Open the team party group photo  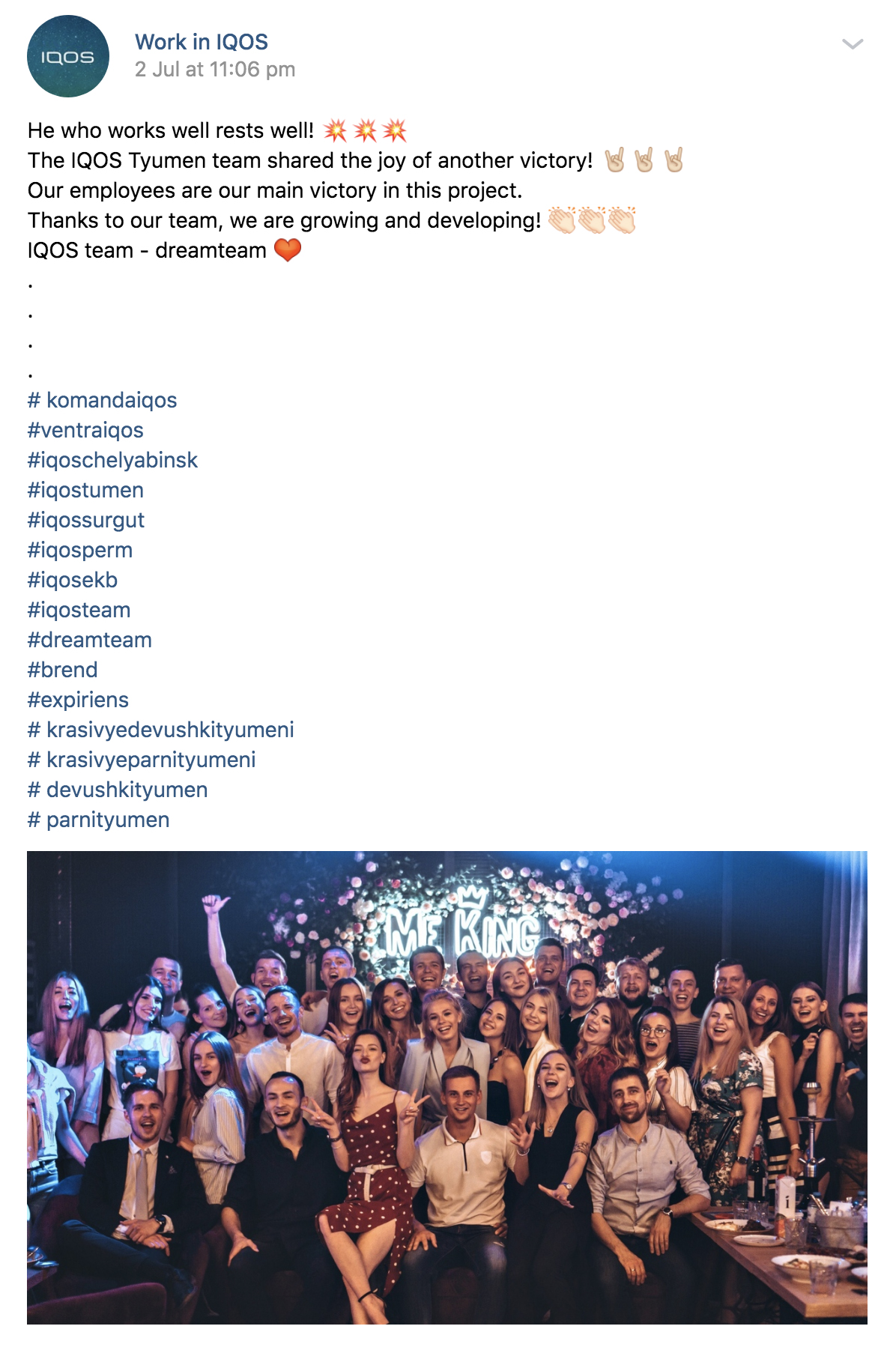click(447, 1087)
